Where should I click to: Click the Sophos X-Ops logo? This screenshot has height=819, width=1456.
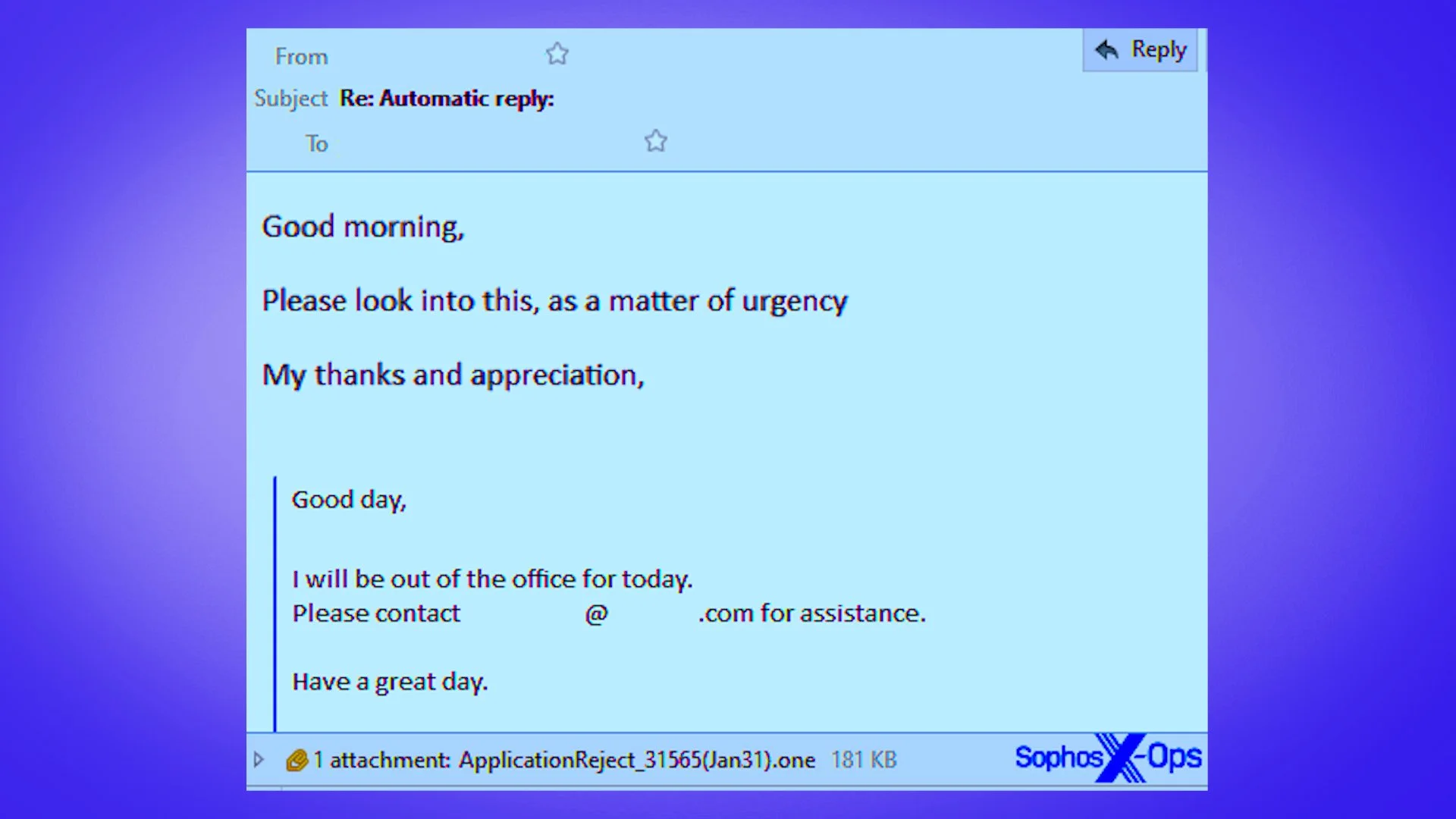coord(1108,757)
